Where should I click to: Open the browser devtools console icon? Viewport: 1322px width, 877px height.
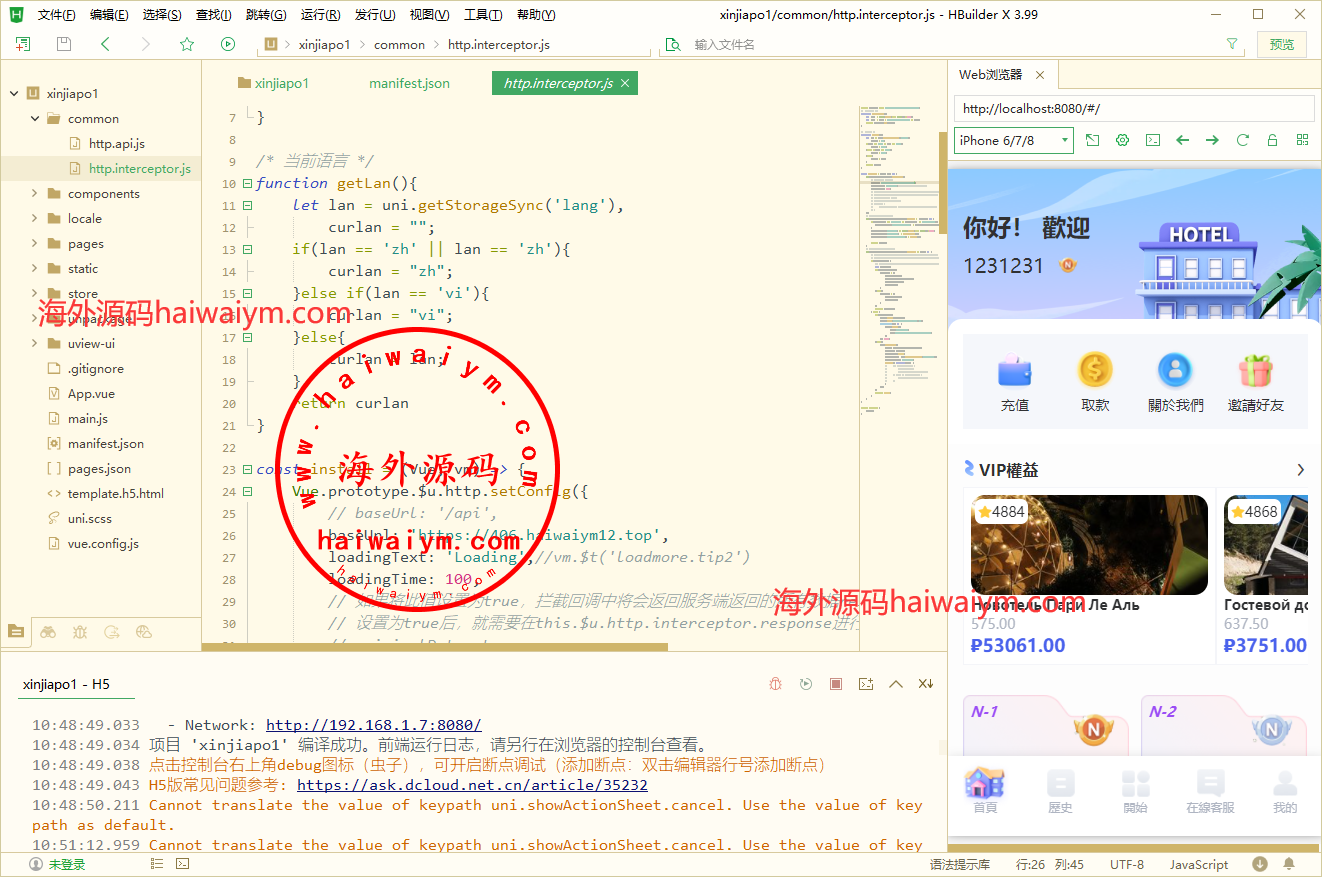[1152, 141]
